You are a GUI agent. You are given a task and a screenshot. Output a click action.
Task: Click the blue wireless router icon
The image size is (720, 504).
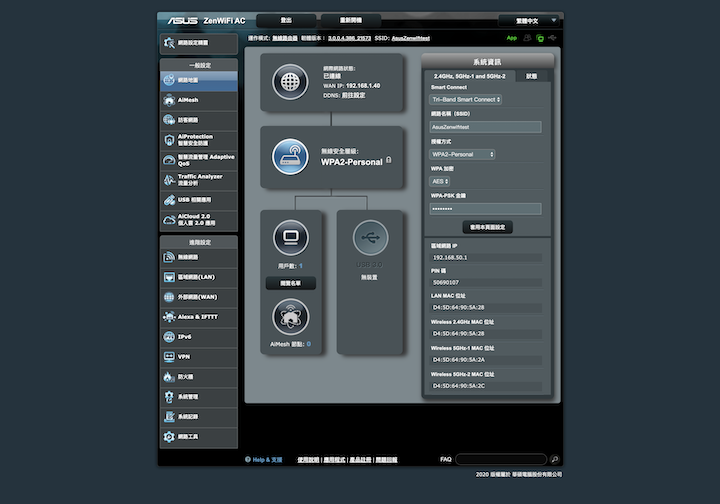point(290,157)
